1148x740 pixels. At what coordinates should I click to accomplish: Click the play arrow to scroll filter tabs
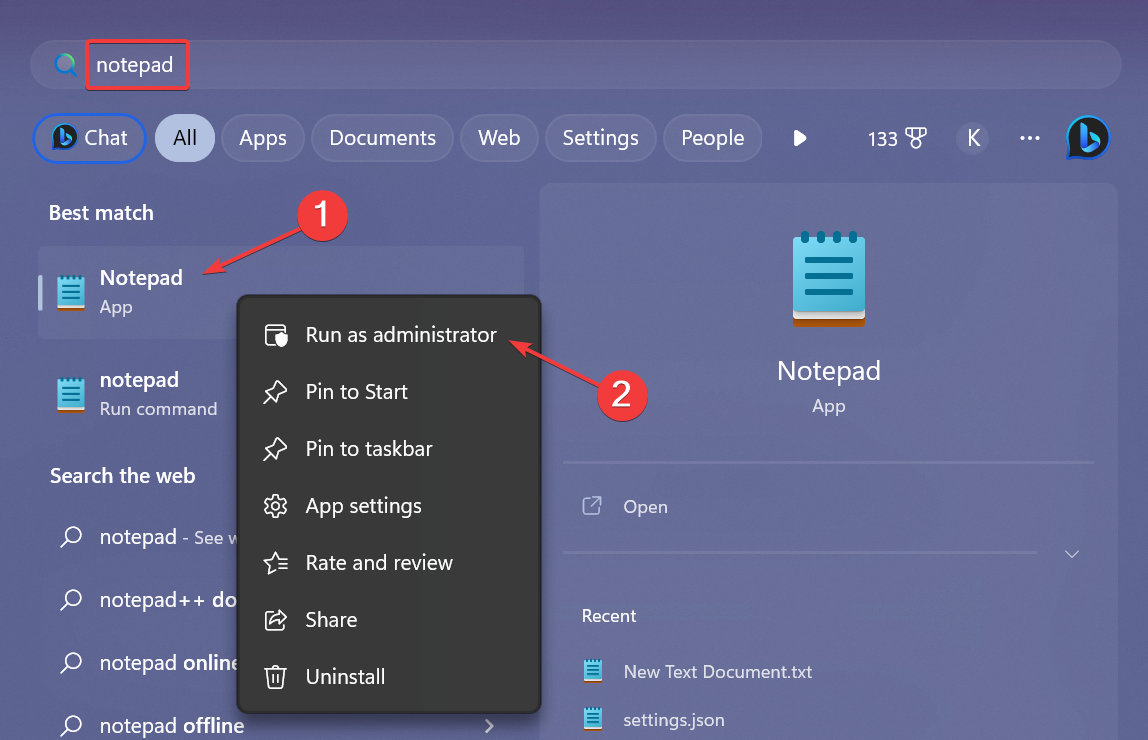[799, 138]
